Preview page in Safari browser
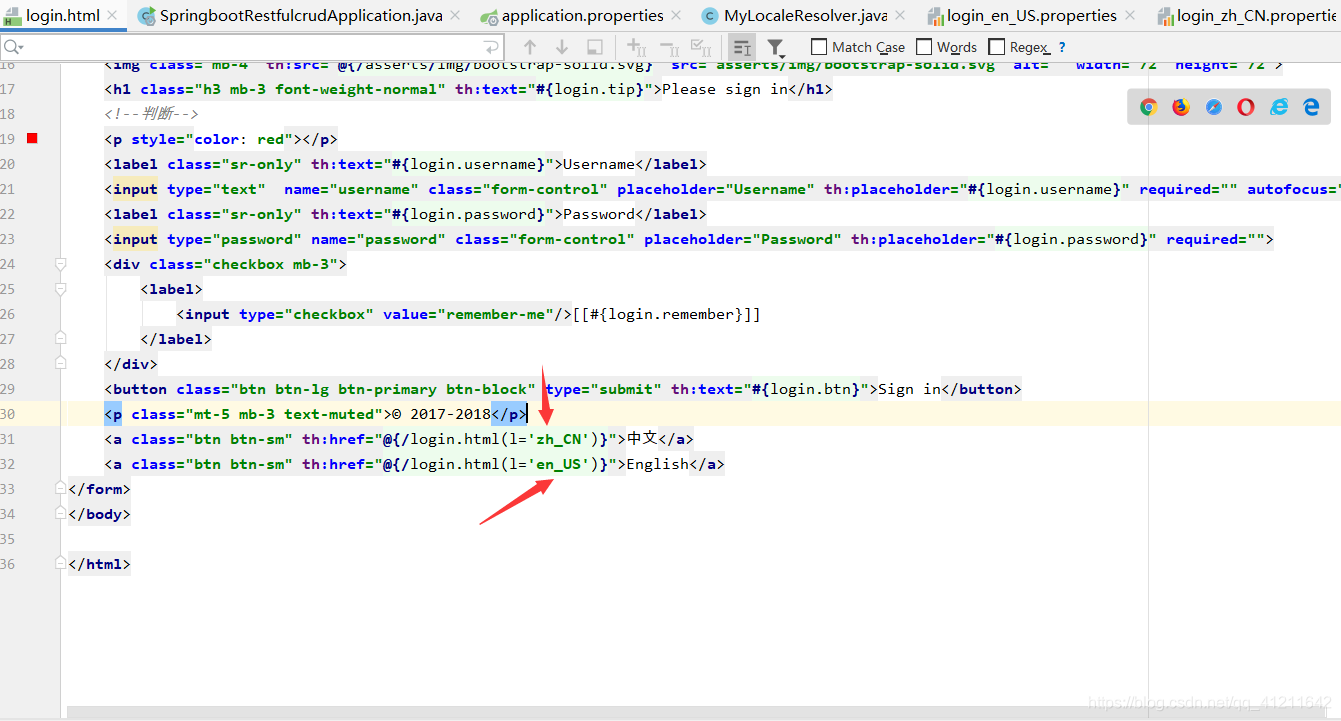 (x=1214, y=107)
